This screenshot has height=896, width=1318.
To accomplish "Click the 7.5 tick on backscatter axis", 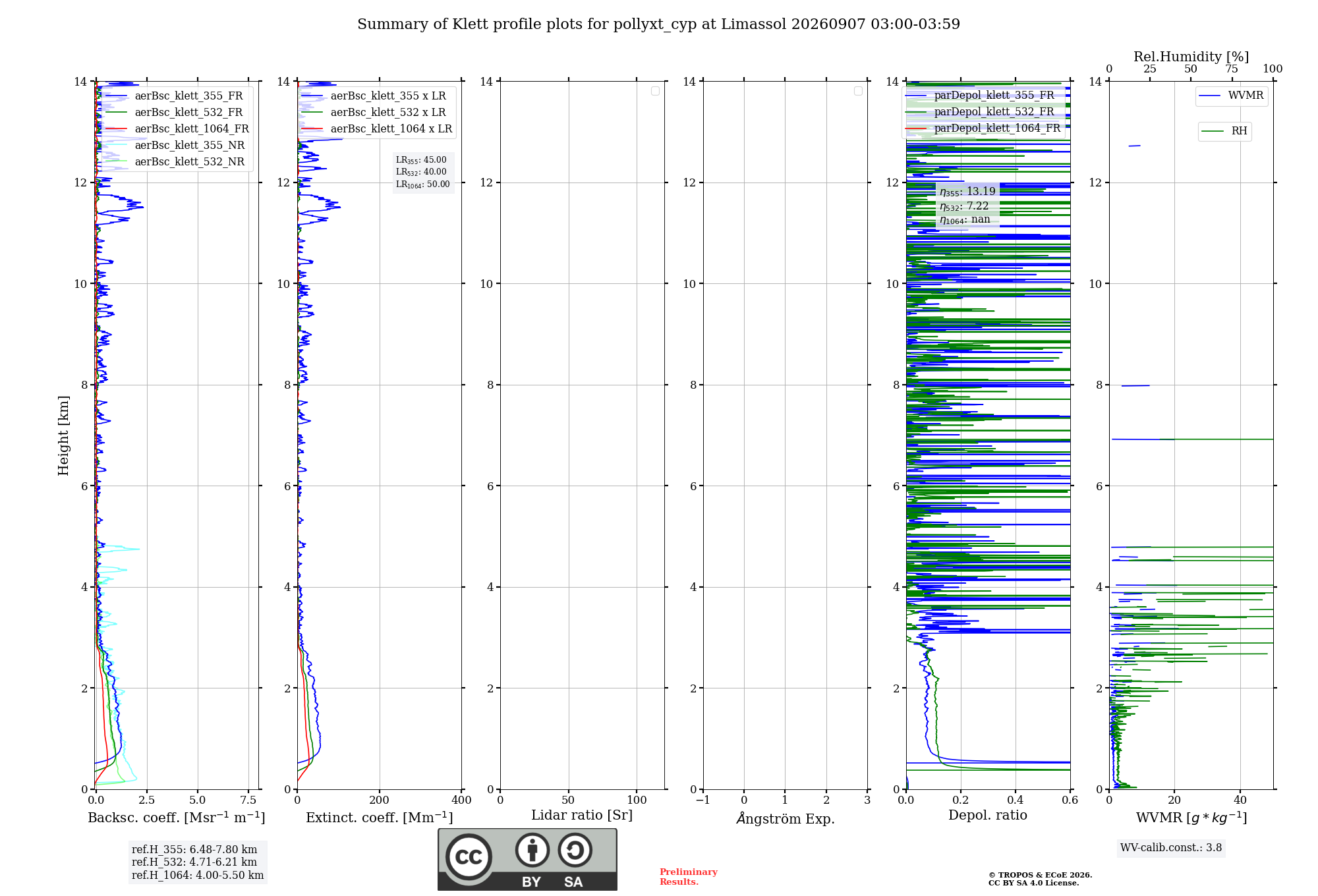I will (x=248, y=800).
